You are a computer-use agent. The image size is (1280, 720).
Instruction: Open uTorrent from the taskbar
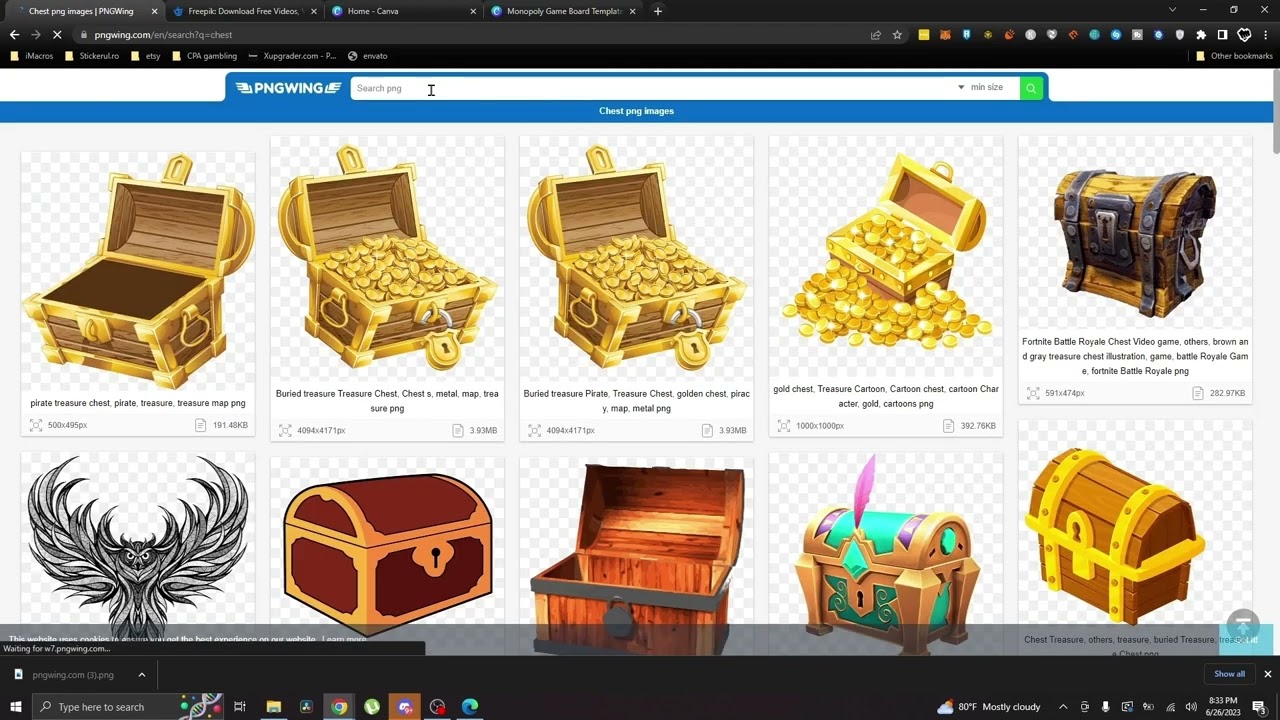tap(372, 707)
